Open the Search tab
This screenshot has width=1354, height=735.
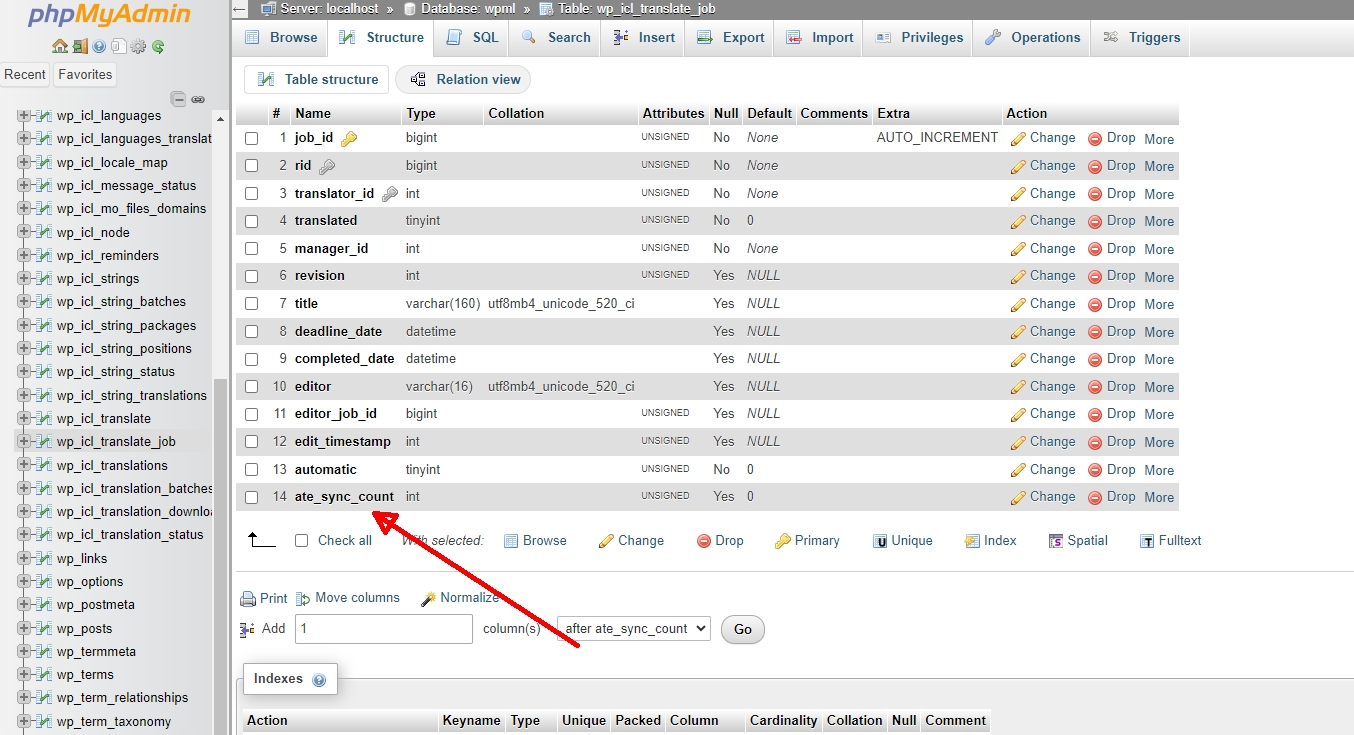(555, 38)
